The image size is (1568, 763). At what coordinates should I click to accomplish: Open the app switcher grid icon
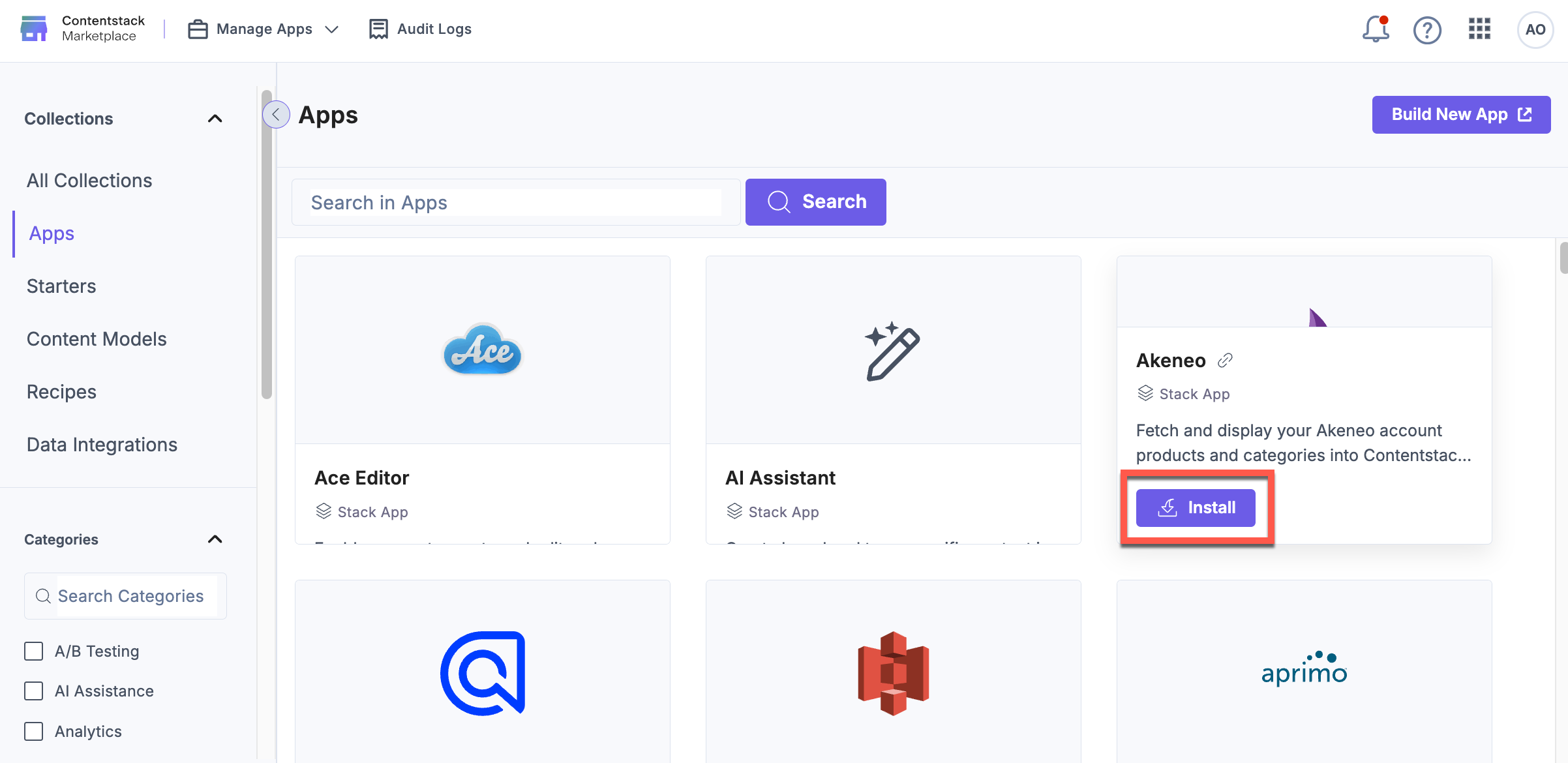click(x=1479, y=29)
